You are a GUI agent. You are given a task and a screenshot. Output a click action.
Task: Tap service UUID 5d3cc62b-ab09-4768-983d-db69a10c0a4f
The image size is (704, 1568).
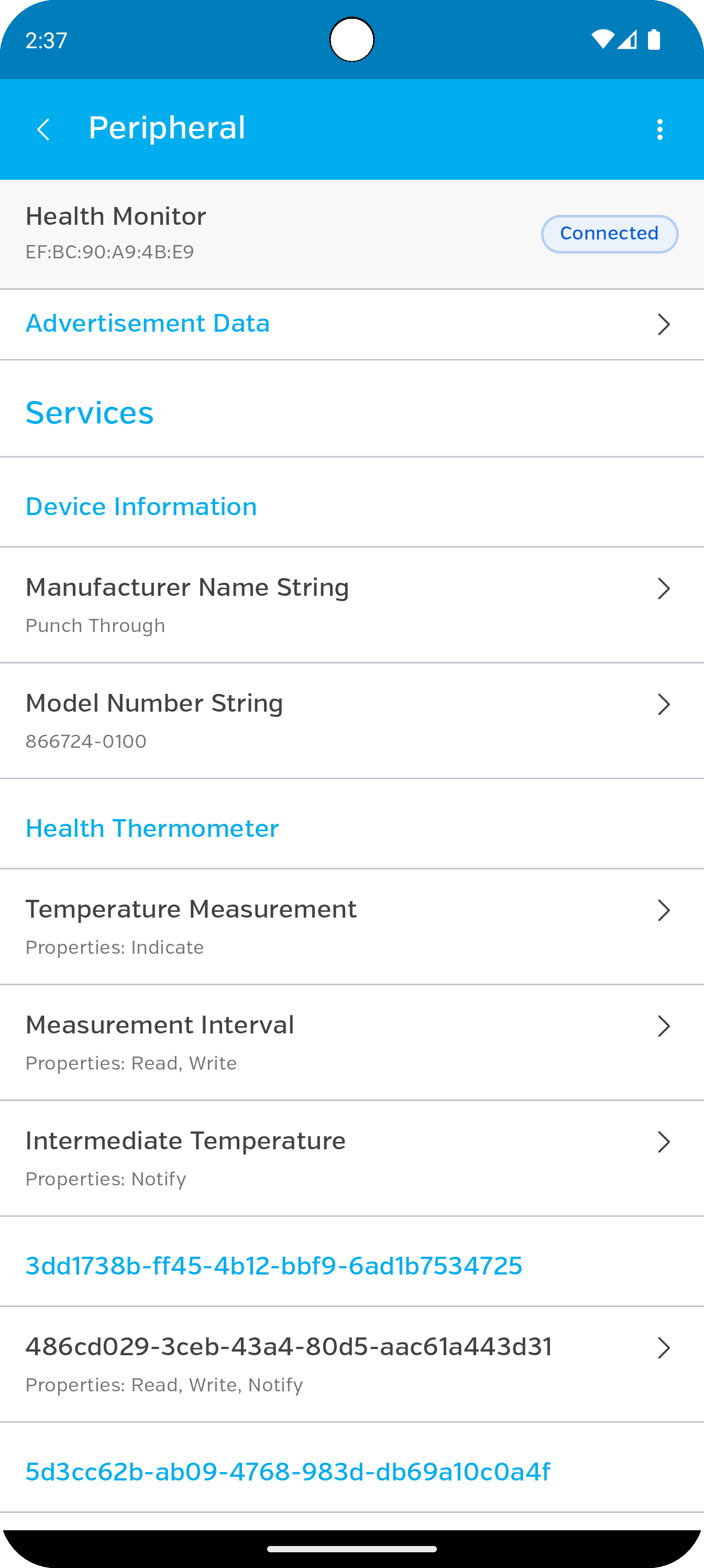pos(288,1471)
